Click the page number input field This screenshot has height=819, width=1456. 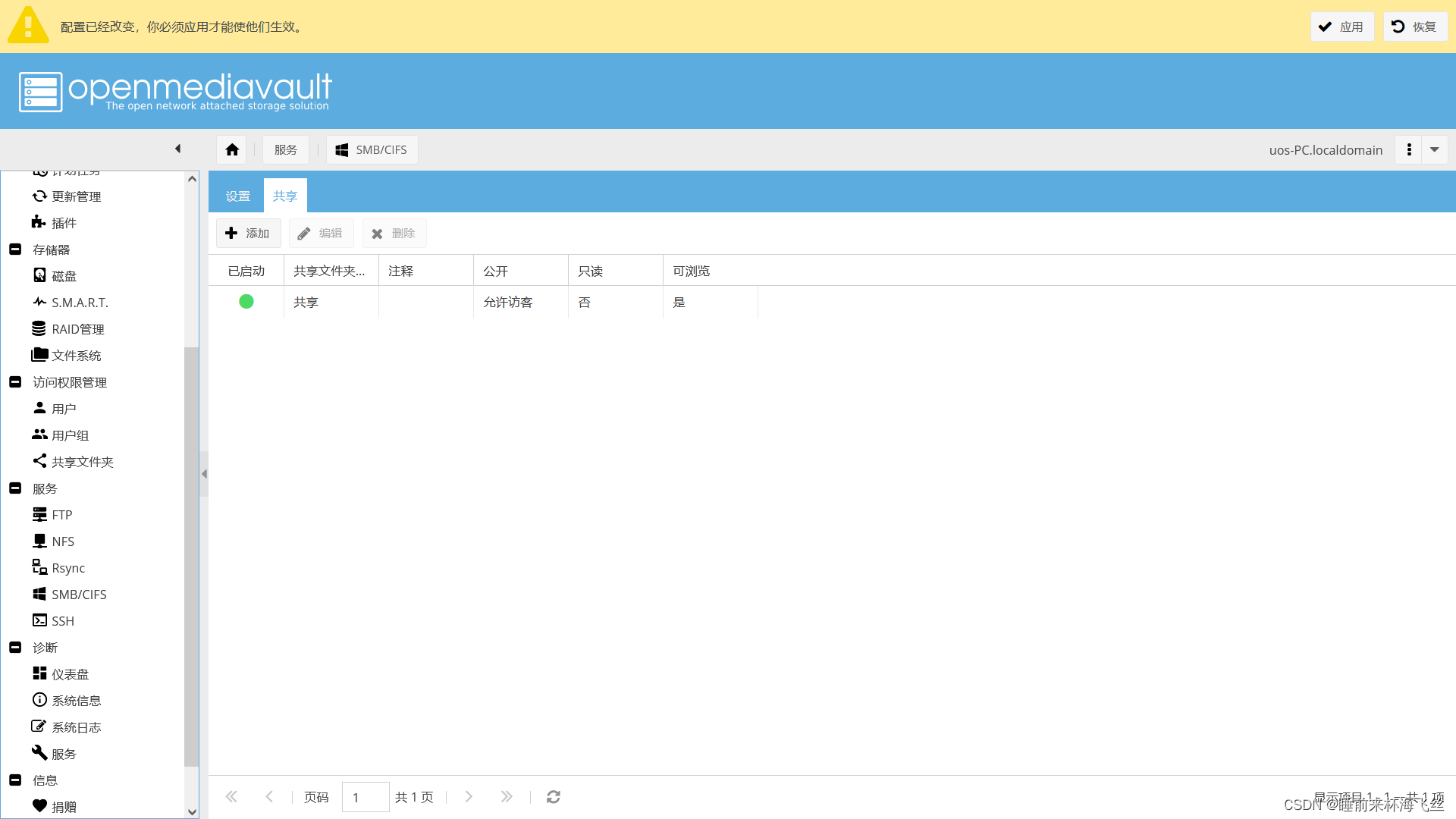(366, 797)
